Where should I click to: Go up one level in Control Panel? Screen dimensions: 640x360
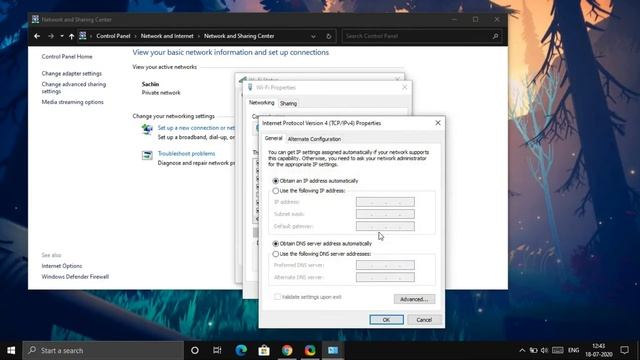point(71,36)
